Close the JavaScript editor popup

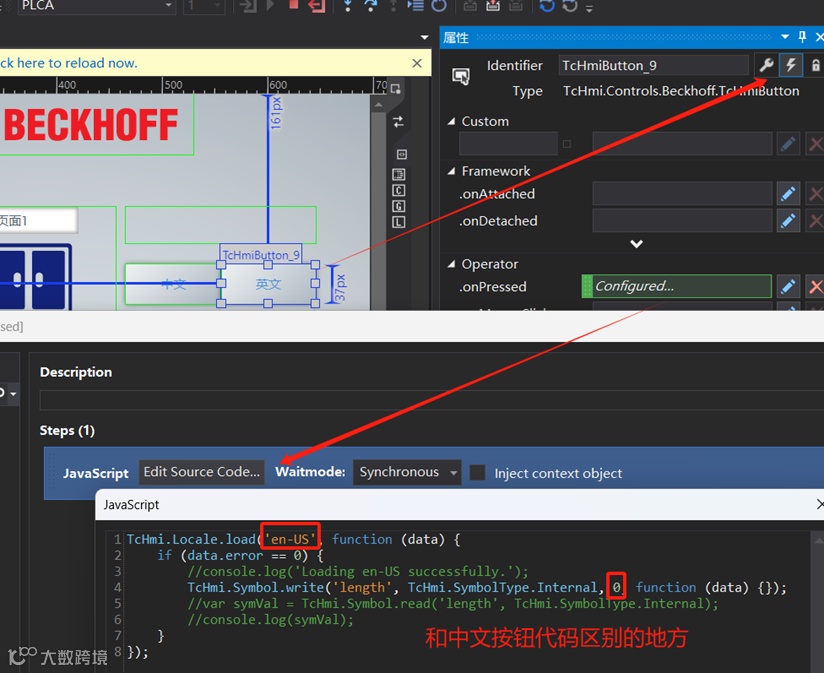(x=820, y=504)
